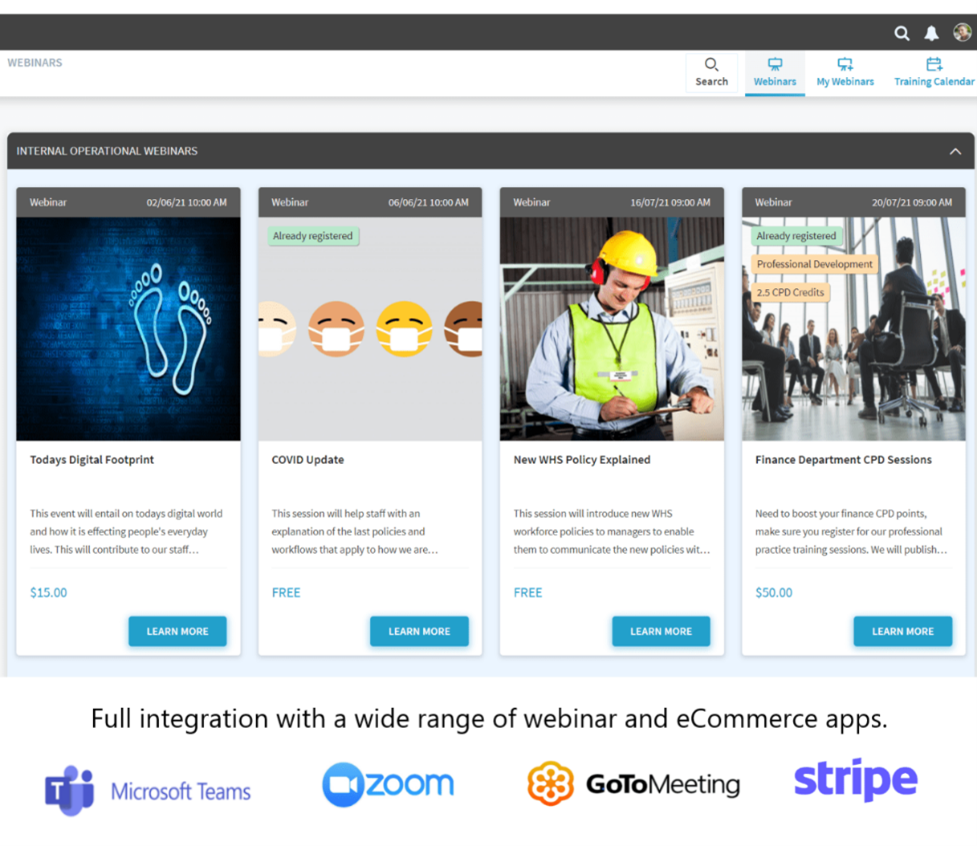Screen dimensions: 977x846
Task: Open the Training Calendar tab
Action: tap(933, 72)
